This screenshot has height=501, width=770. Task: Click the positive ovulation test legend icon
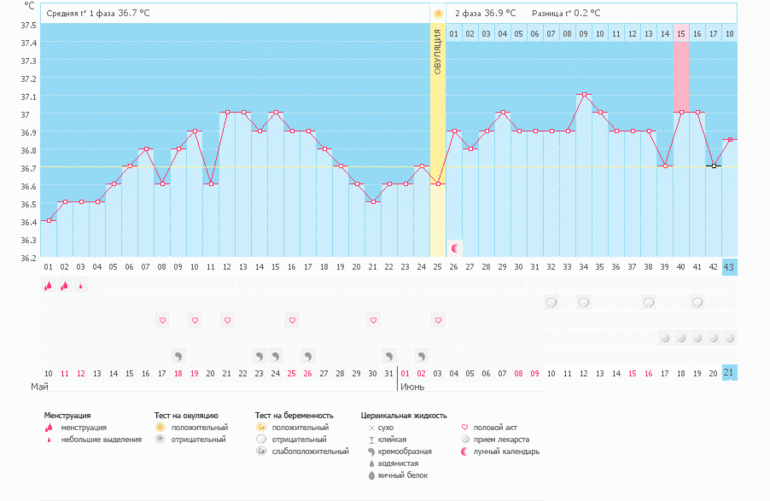(x=162, y=427)
